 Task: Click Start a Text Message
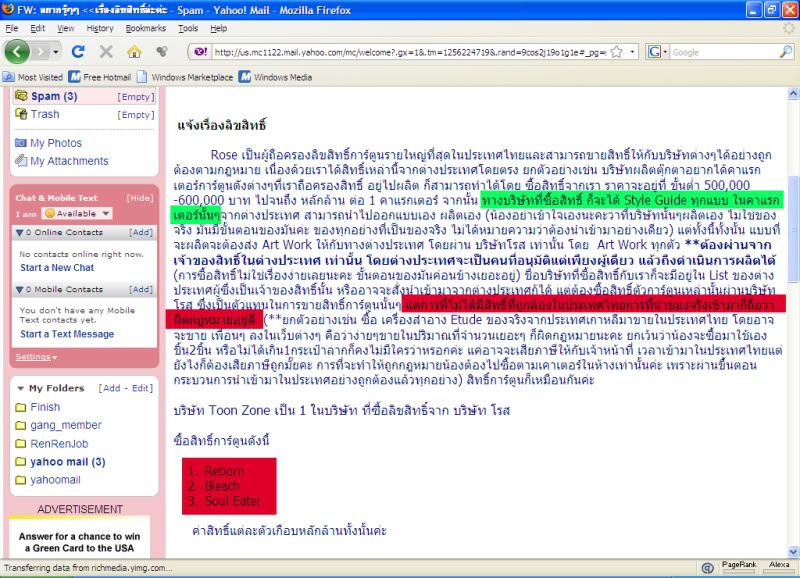coord(67,334)
